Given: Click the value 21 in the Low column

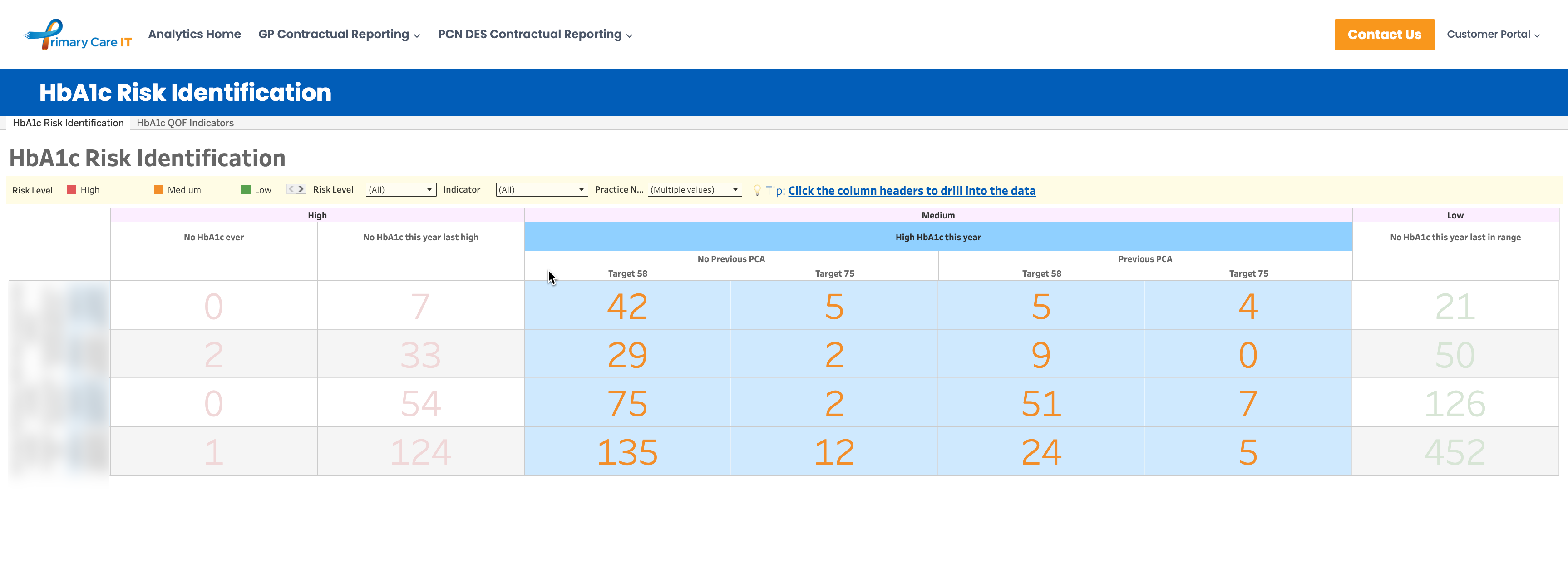Looking at the screenshot, I should (x=1455, y=307).
